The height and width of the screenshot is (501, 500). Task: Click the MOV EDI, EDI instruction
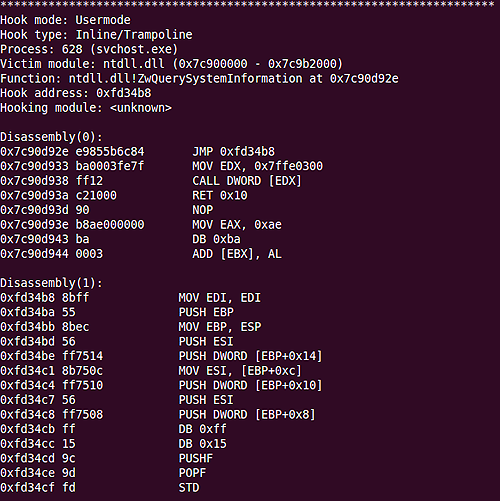(220, 298)
